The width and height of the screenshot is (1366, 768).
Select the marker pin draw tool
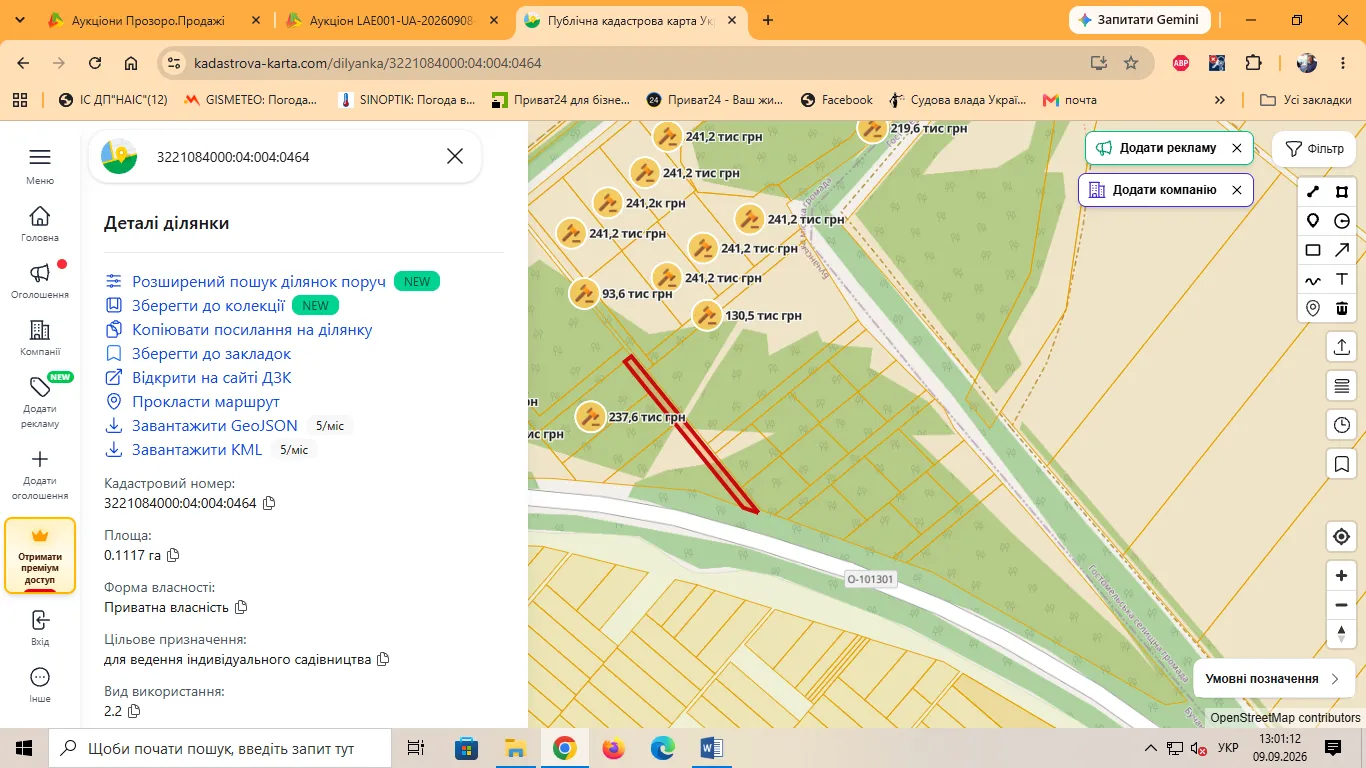pos(1313,221)
